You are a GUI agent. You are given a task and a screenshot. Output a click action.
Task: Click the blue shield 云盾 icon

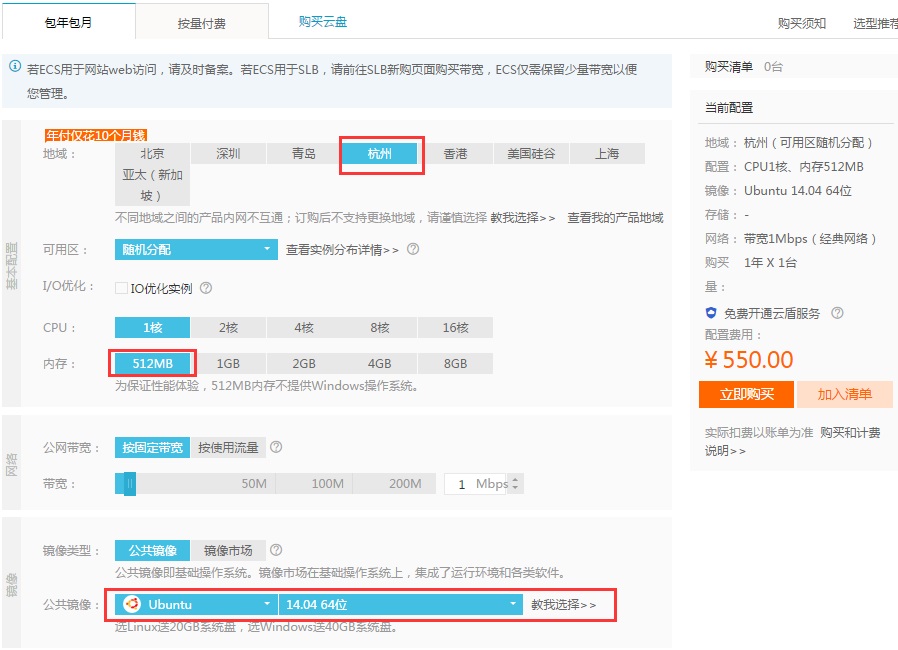coord(711,313)
